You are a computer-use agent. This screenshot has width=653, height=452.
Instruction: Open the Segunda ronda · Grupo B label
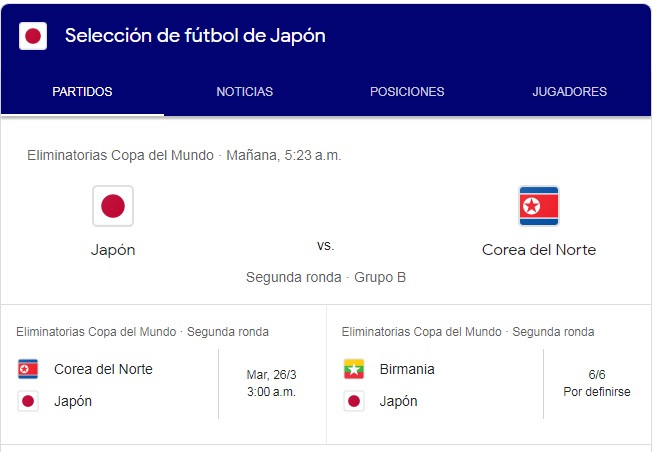click(x=326, y=277)
